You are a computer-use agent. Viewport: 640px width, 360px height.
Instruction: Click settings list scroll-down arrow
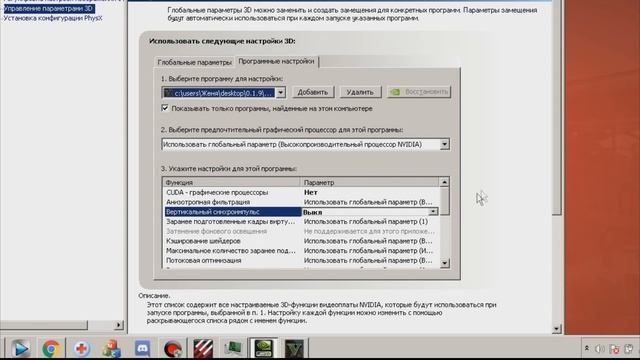click(444, 263)
